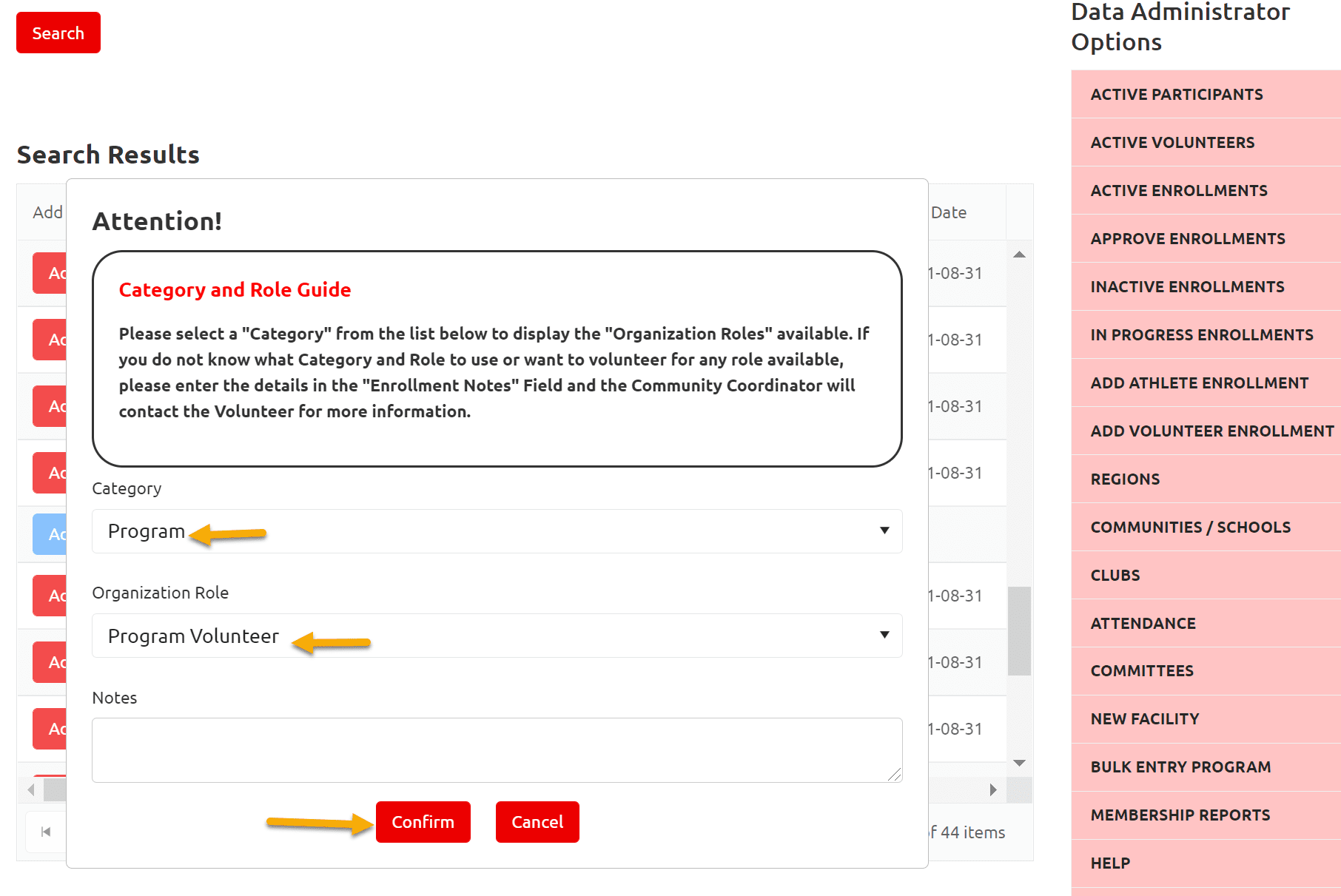Click inside the Notes text area
1341x896 pixels.
pos(497,750)
